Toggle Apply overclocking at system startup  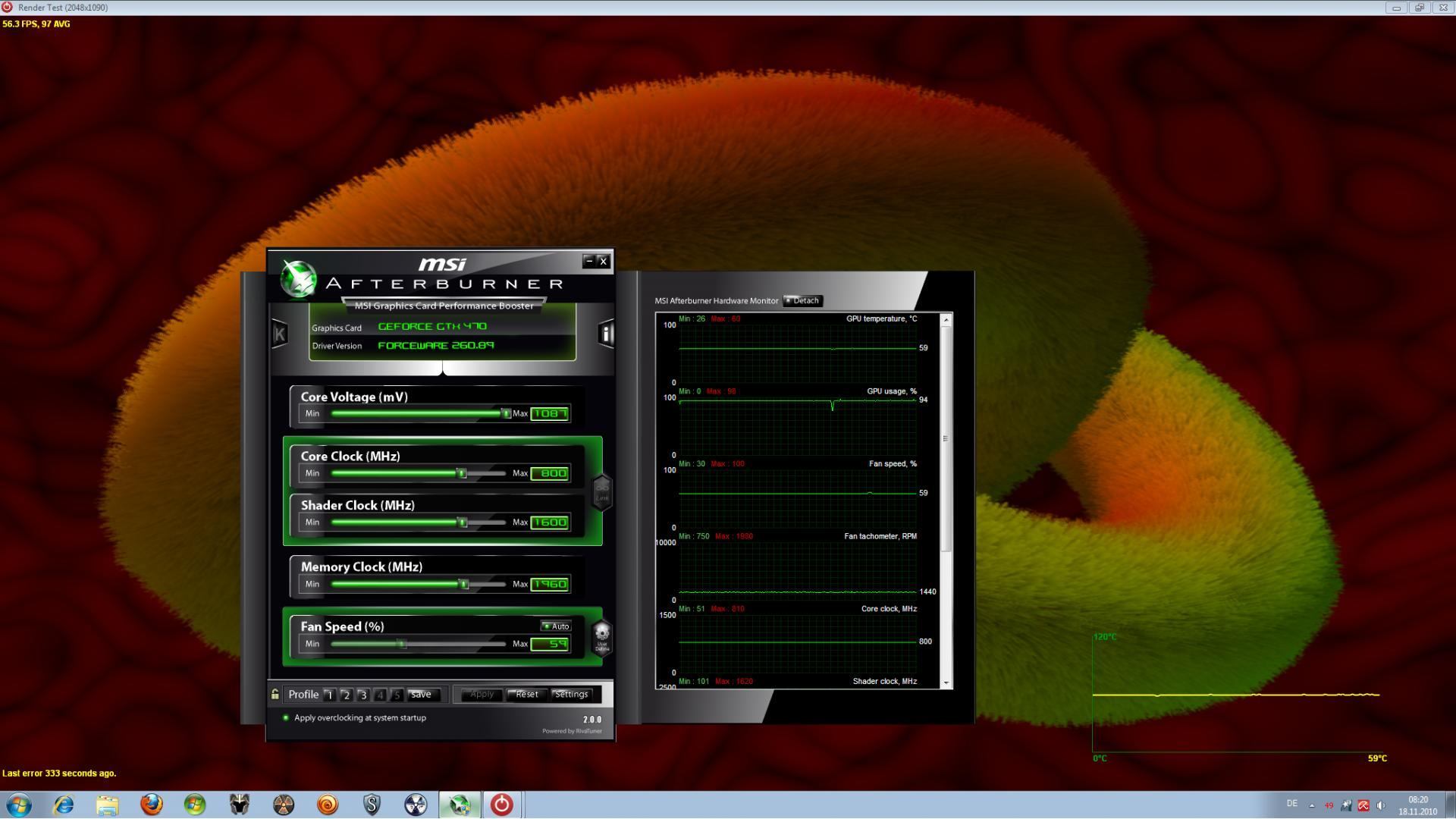[x=355, y=717]
